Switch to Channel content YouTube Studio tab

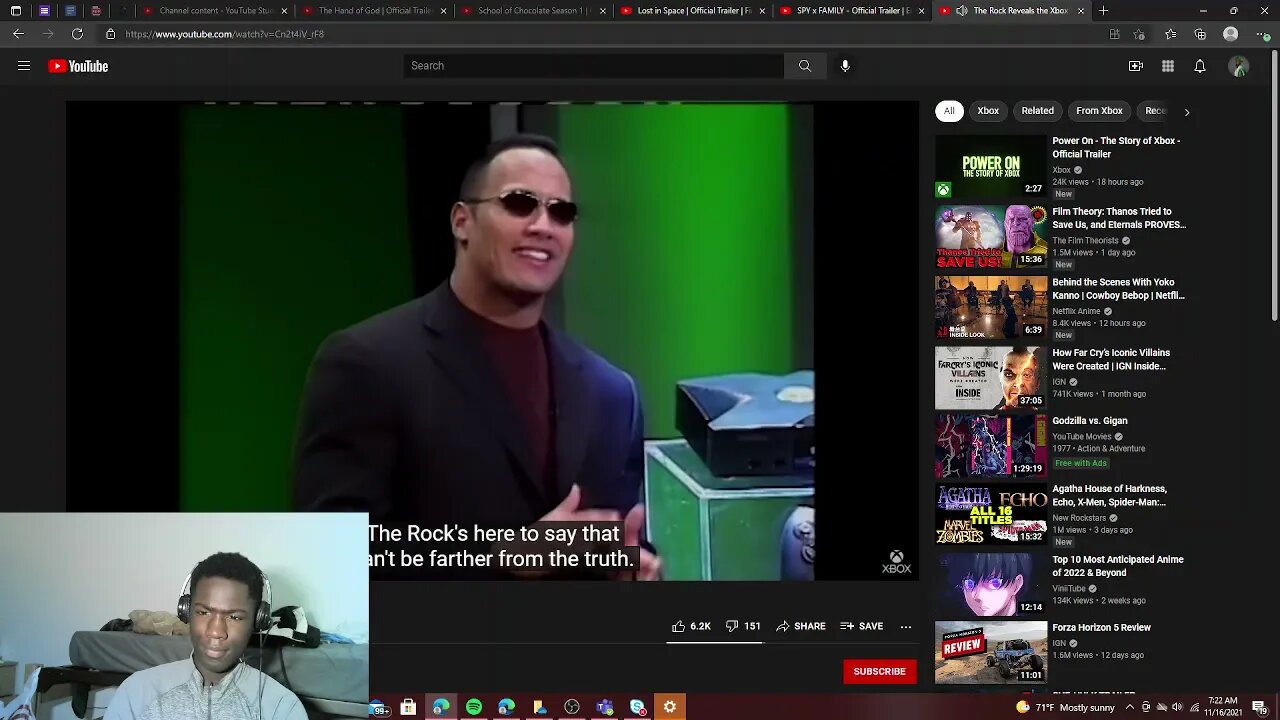(x=215, y=11)
